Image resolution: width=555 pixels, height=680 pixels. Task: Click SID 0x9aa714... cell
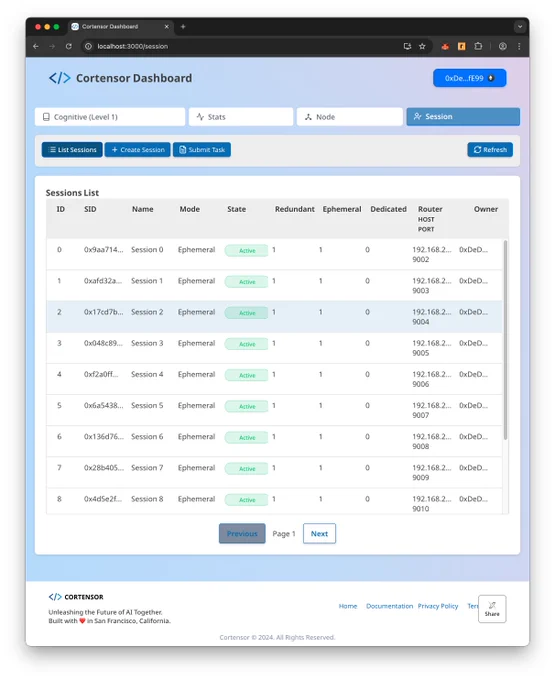pos(104,250)
